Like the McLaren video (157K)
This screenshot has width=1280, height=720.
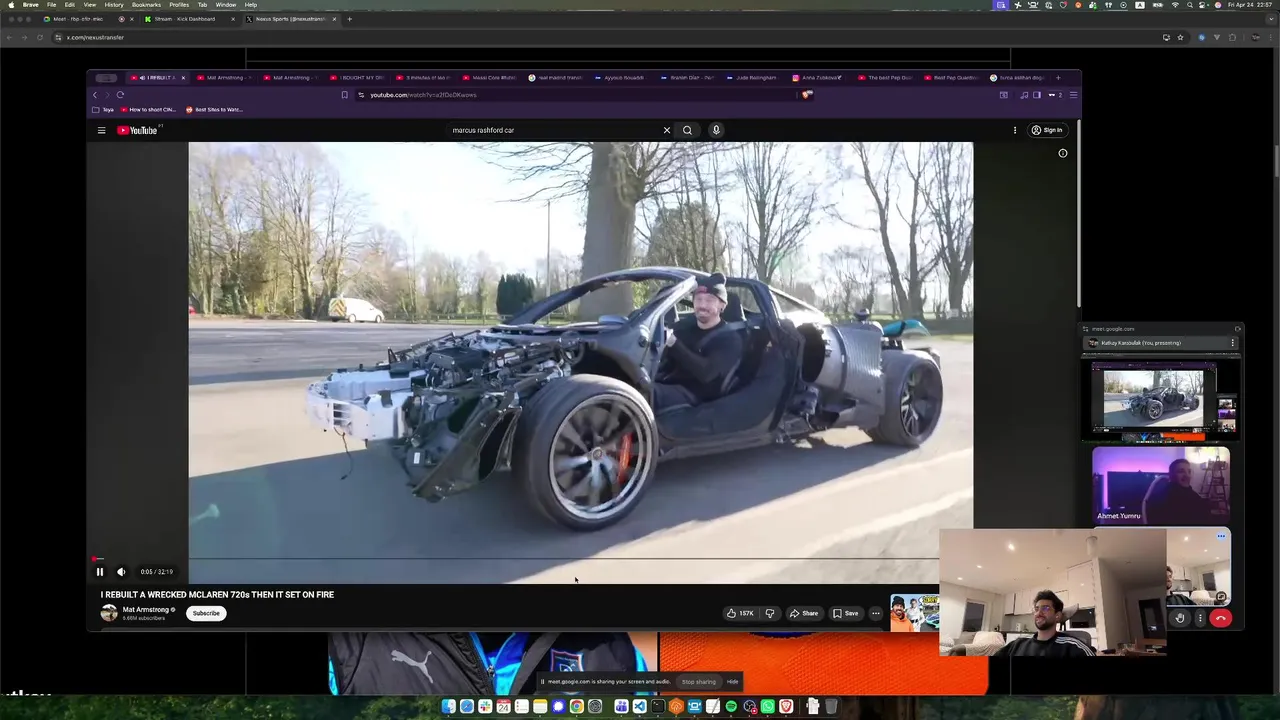click(x=741, y=613)
